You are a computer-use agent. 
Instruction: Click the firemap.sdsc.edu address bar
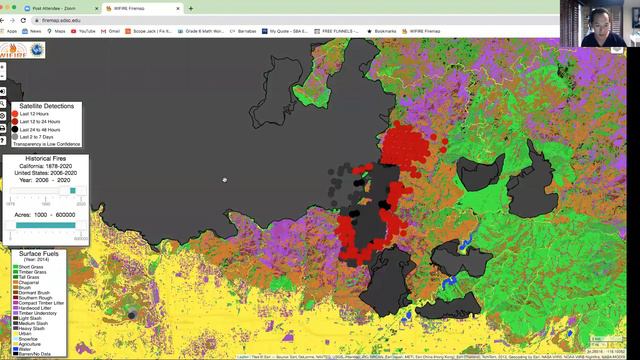click(294, 20)
